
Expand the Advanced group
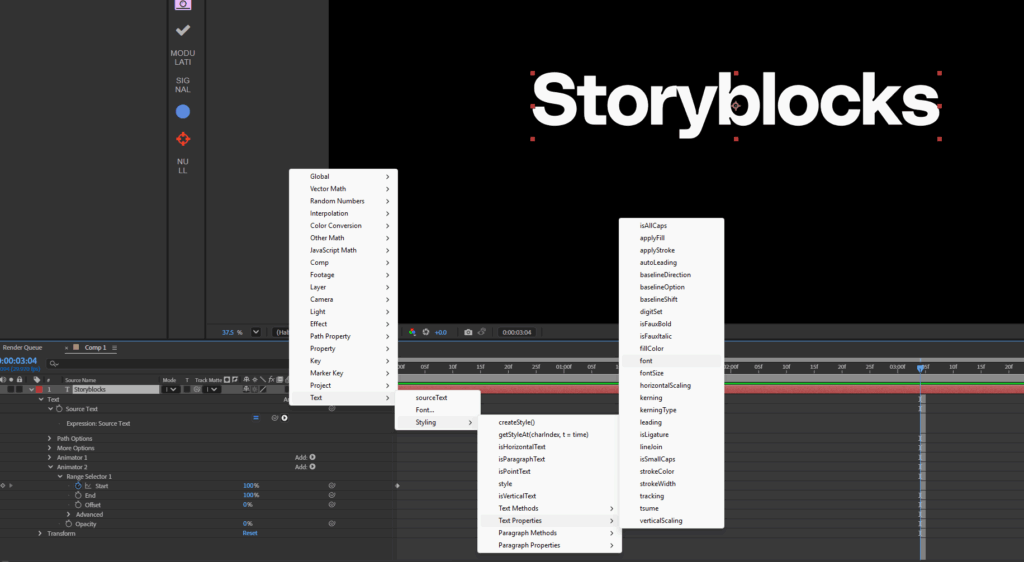[x=69, y=514]
